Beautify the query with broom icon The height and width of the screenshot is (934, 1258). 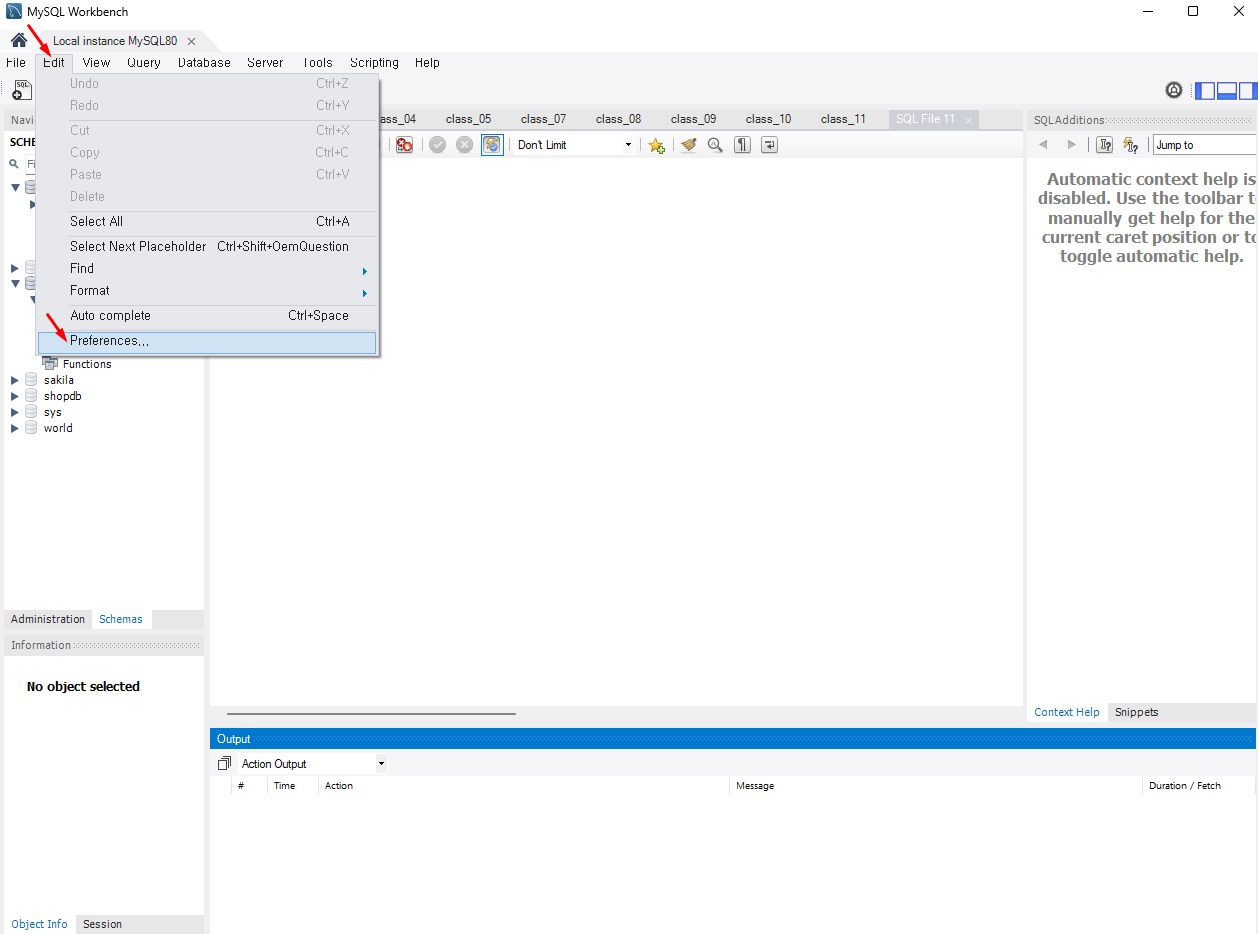pos(688,145)
